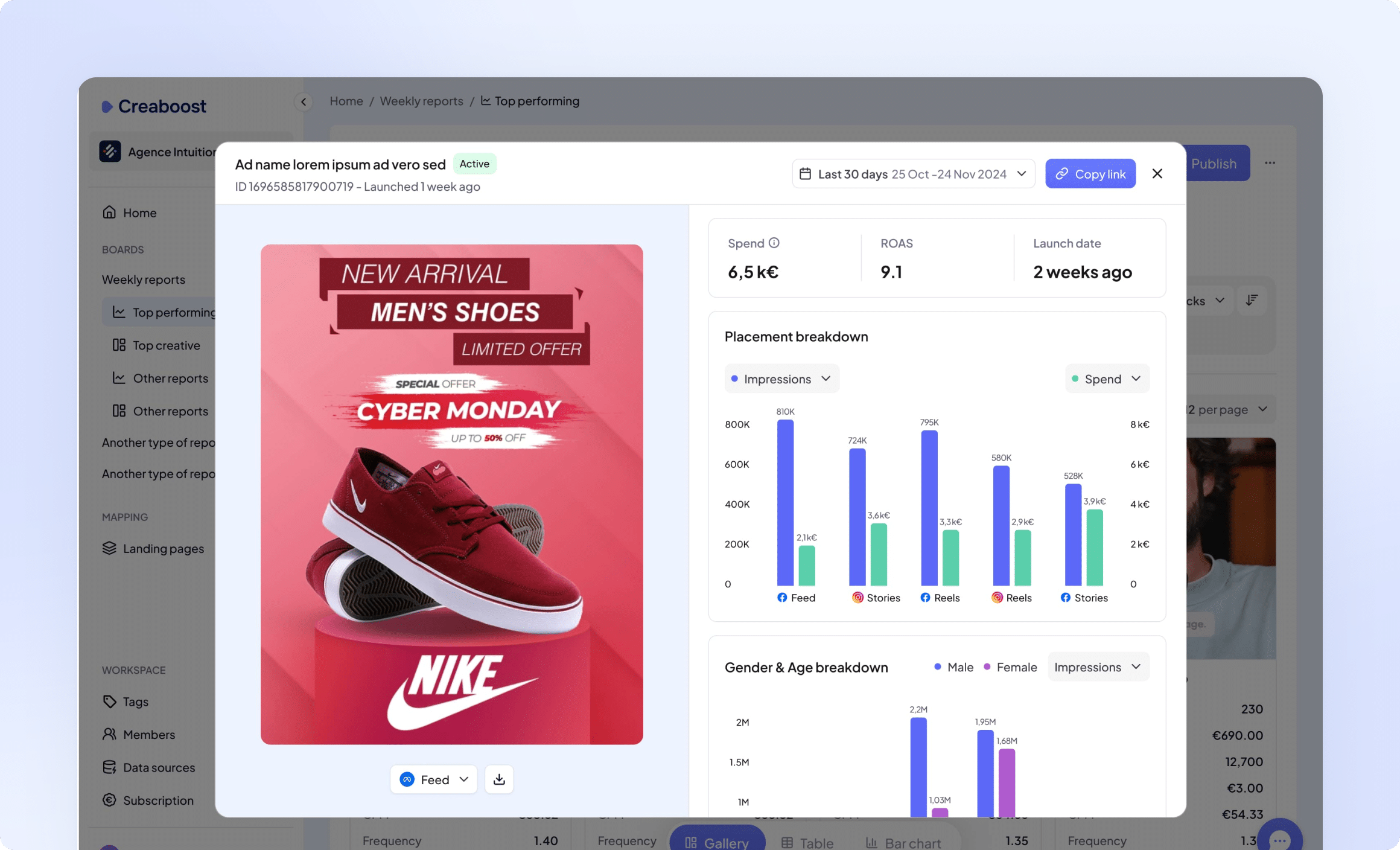Open the first Another type of report item
Image resolution: width=1400 pixels, height=850 pixels.
(159, 443)
